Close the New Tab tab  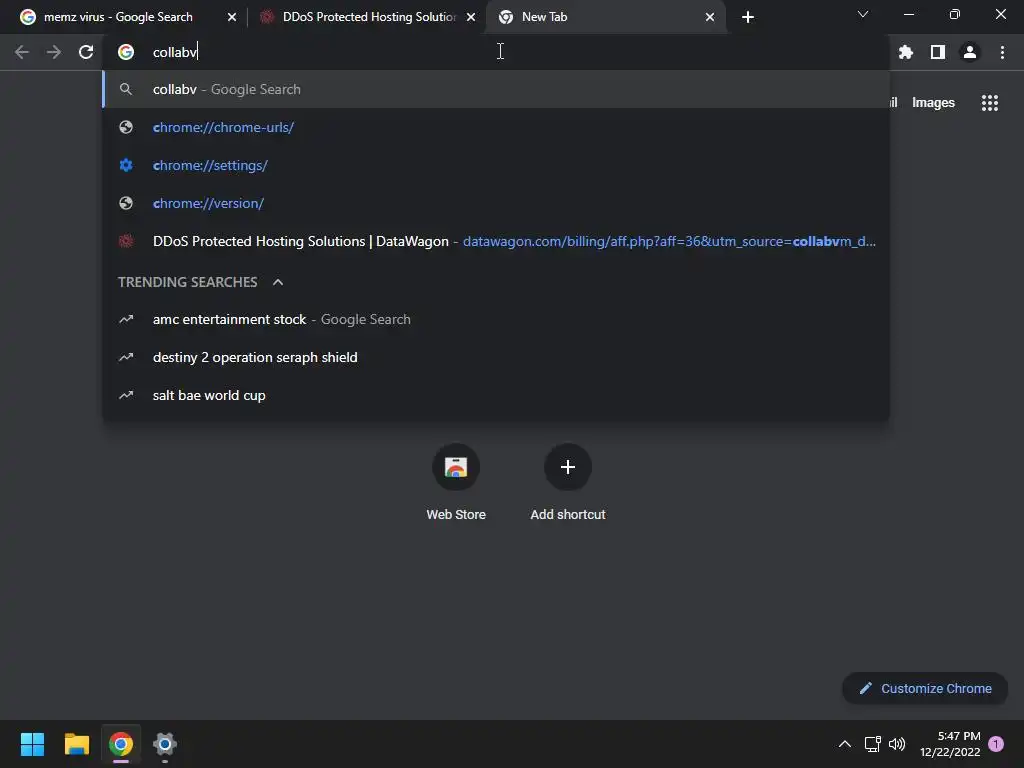[x=710, y=17]
